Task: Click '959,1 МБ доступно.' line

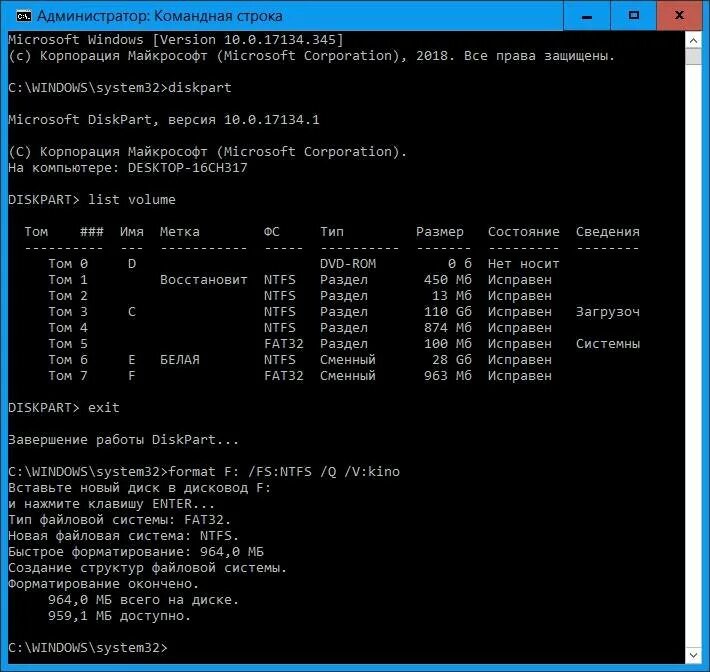Action: point(120,616)
